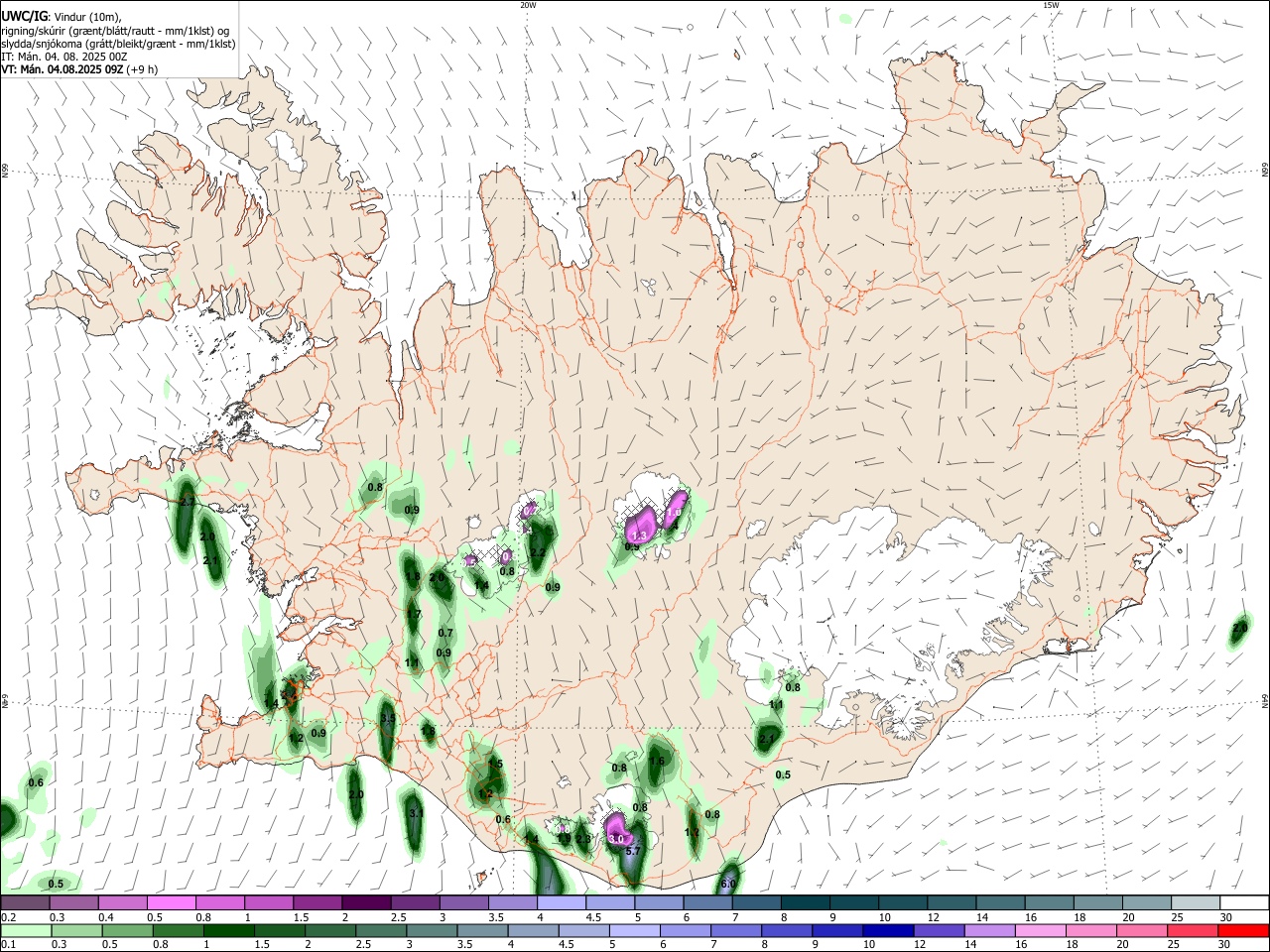Click the VT valid time 09Z (+9 h)
The width and height of the screenshot is (1270, 952).
tap(79, 69)
